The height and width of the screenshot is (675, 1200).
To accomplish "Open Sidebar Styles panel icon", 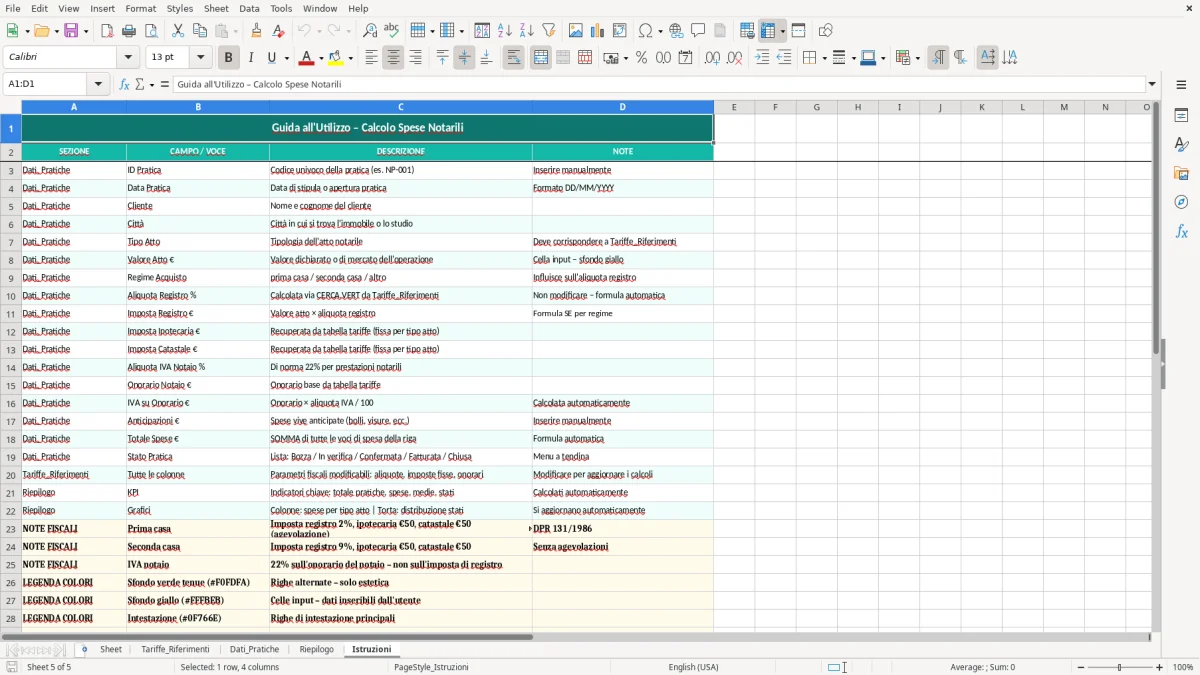I will [x=1181, y=145].
